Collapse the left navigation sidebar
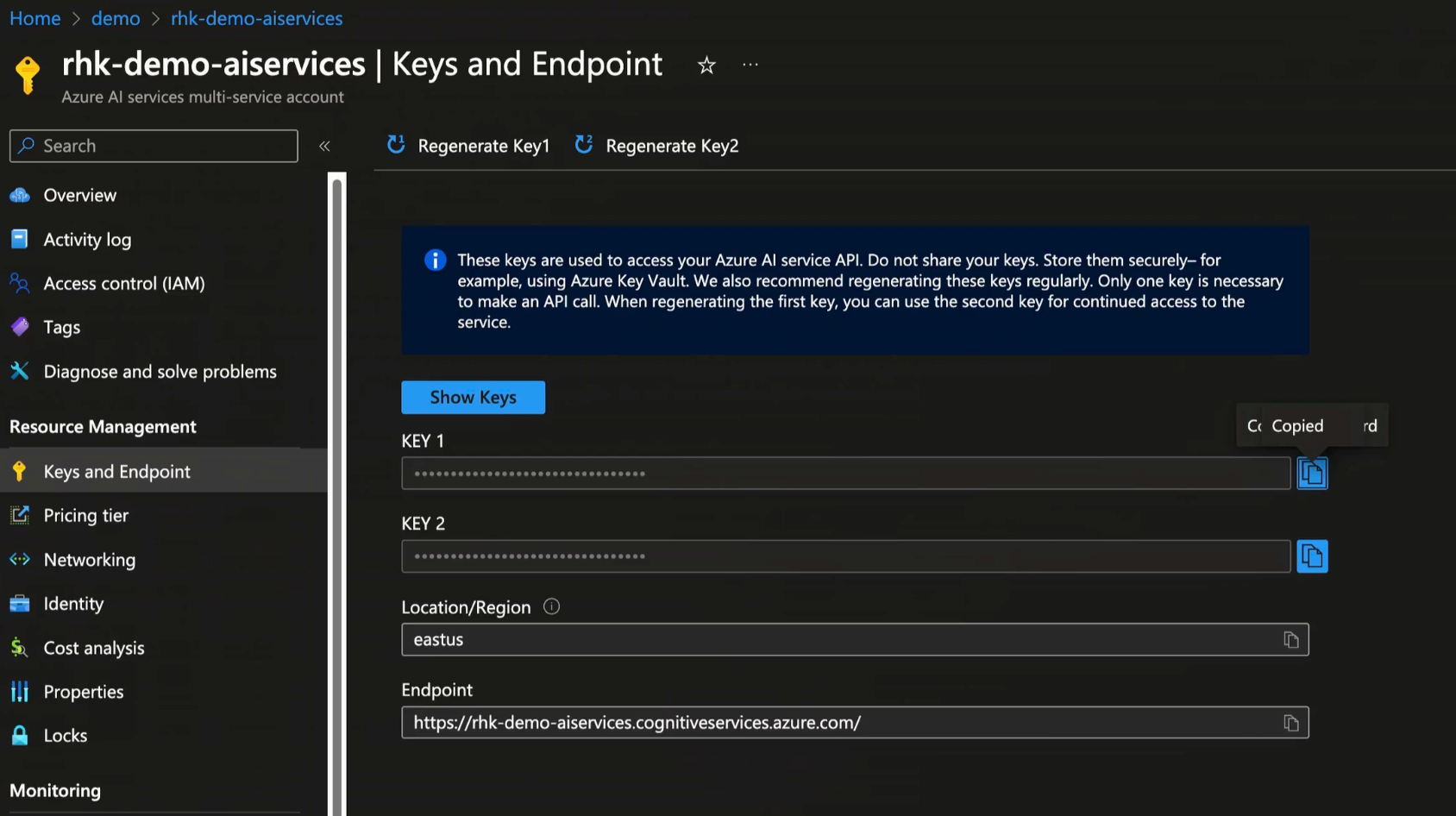Viewport: 1456px width, 816px height. [324, 147]
